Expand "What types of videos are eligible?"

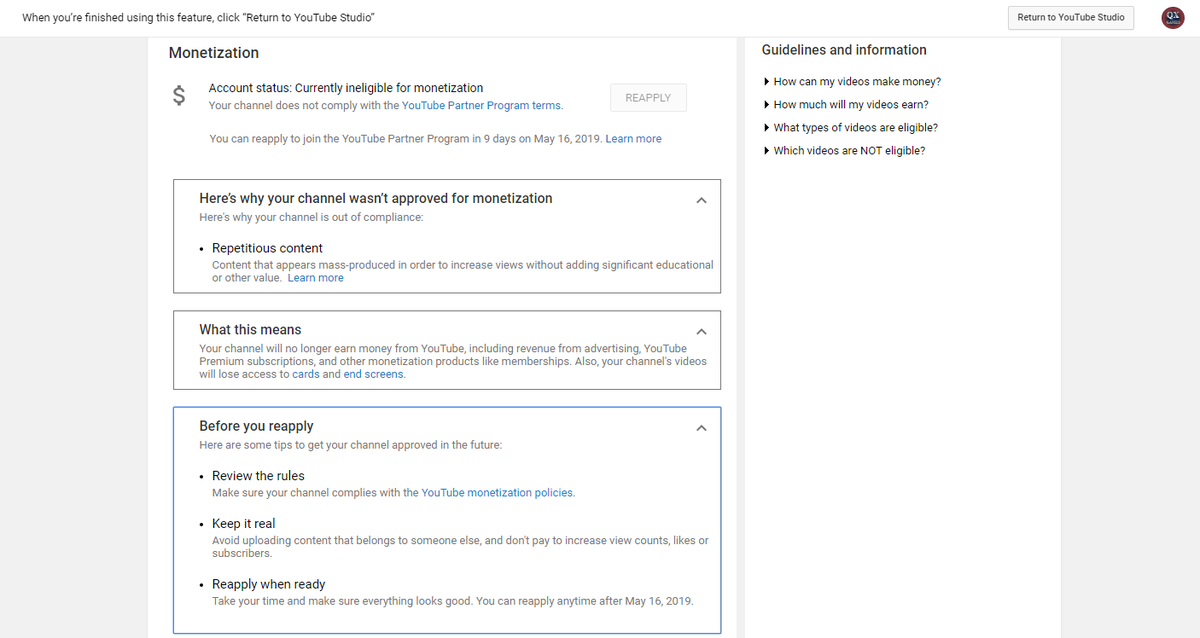tap(850, 128)
